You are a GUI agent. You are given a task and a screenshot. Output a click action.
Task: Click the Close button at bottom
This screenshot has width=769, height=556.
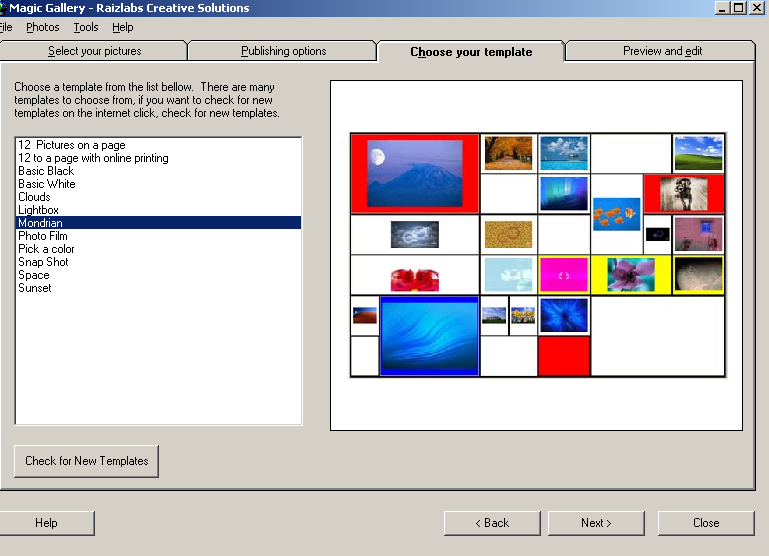tap(706, 523)
